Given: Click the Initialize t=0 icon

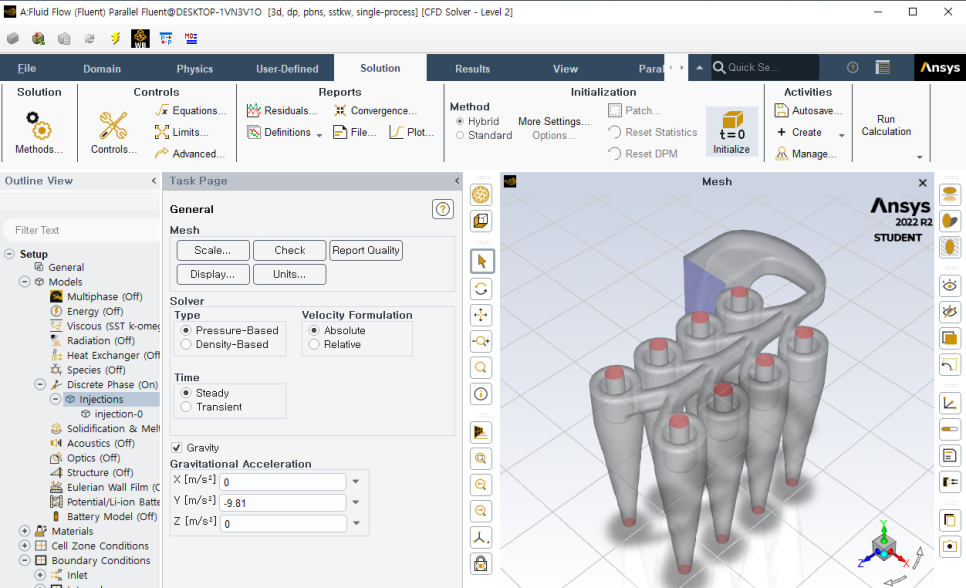Looking at the screenshot, I should pos(732,126).
